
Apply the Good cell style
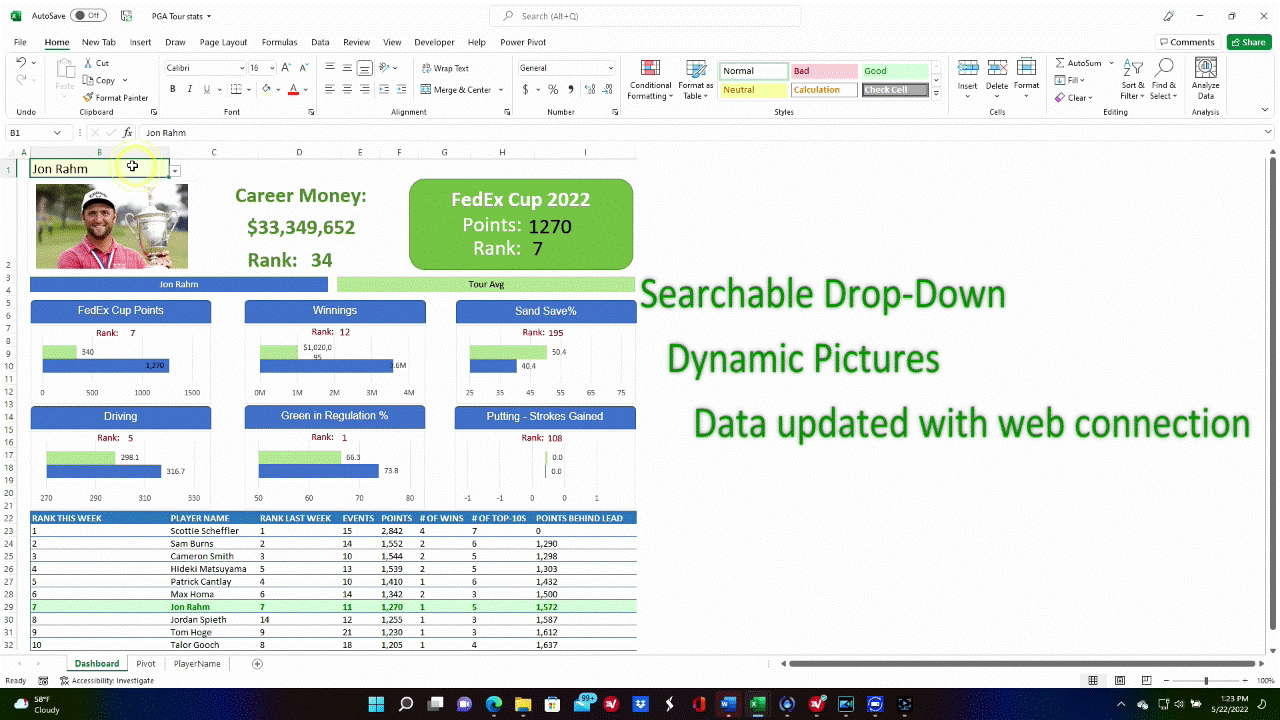point(895,71)
